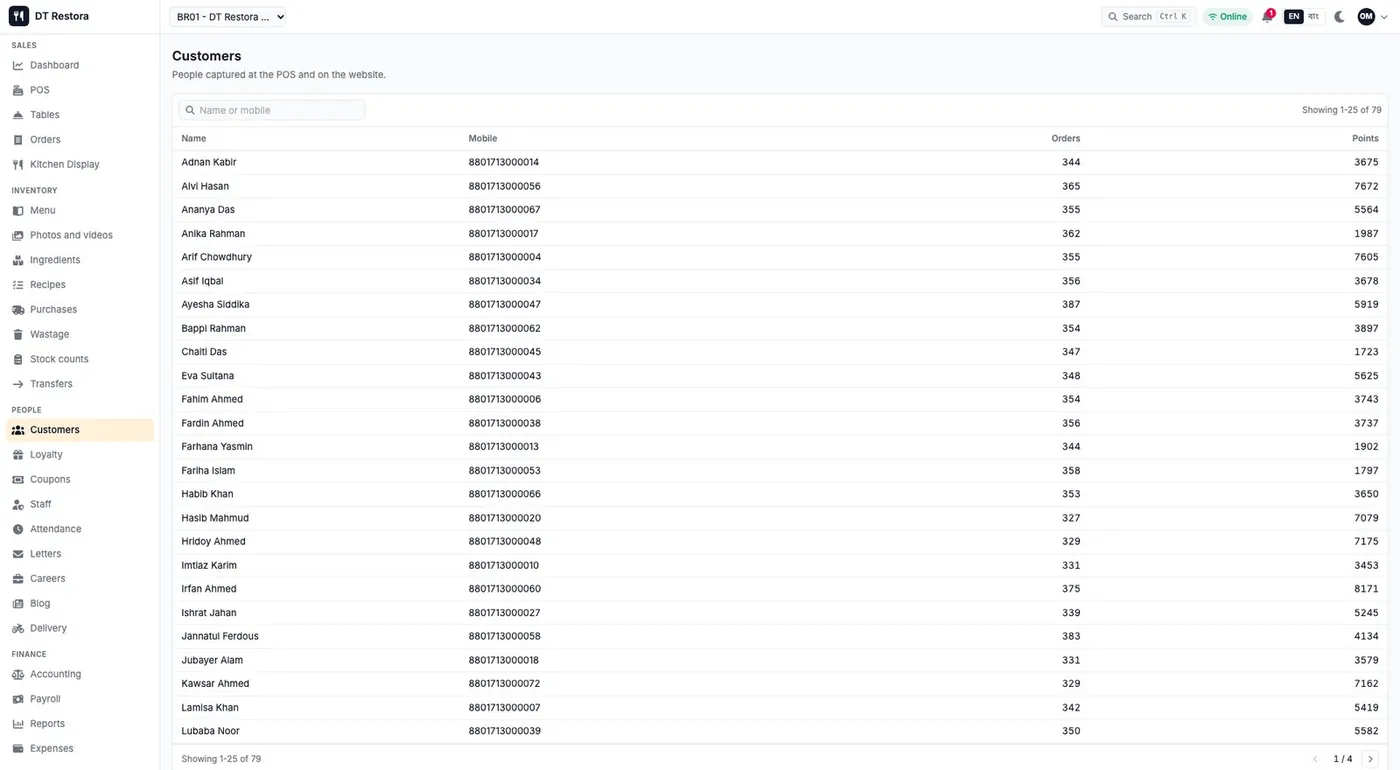Click the Delivery bike icon
The width and height of the screenshot is (1400, 770).
(18, 628)
